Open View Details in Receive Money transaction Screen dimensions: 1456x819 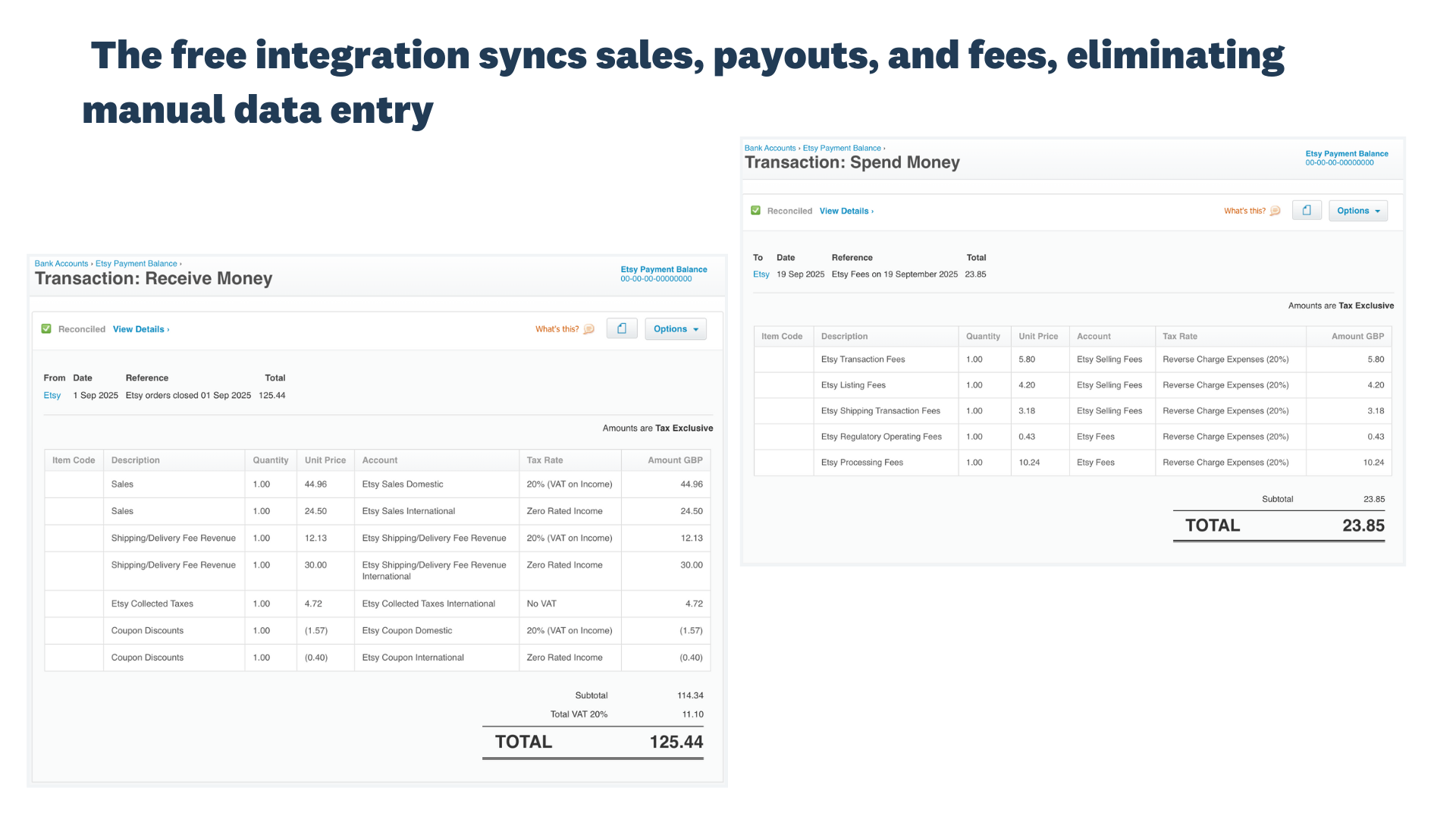tap(141, 329)
